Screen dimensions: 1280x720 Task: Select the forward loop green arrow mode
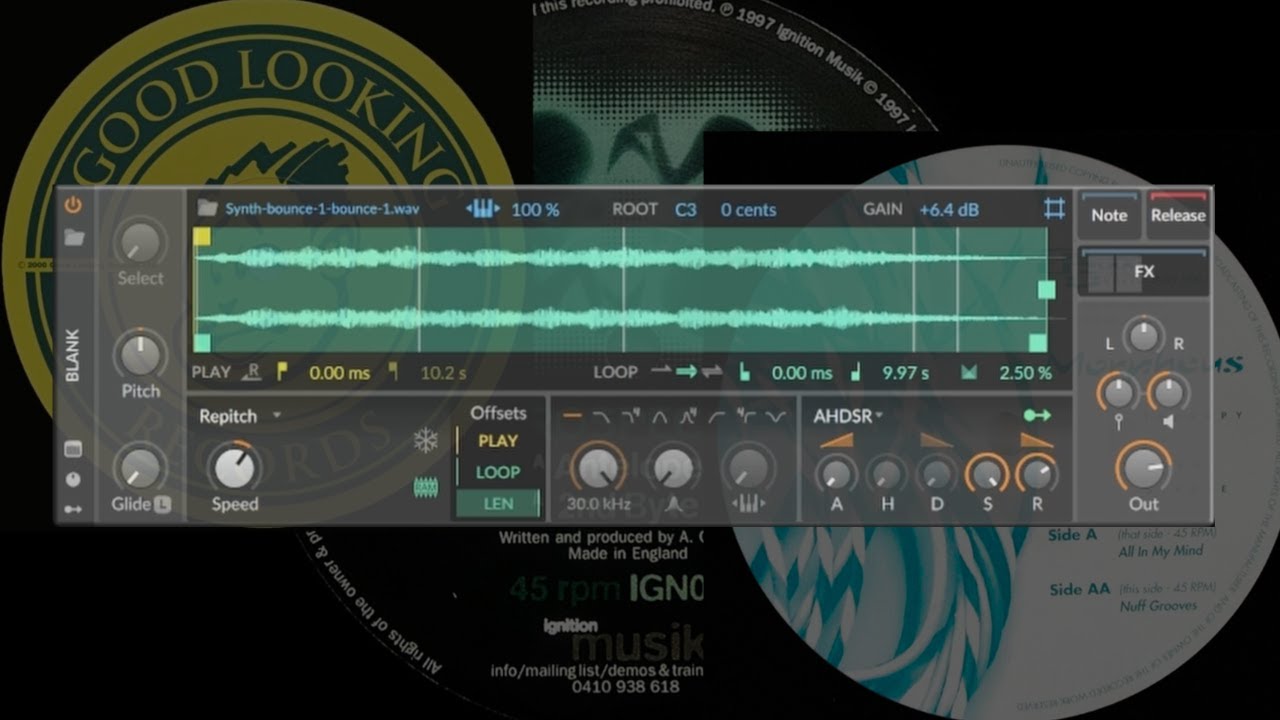pyautogui.click(x=685, y=372)
